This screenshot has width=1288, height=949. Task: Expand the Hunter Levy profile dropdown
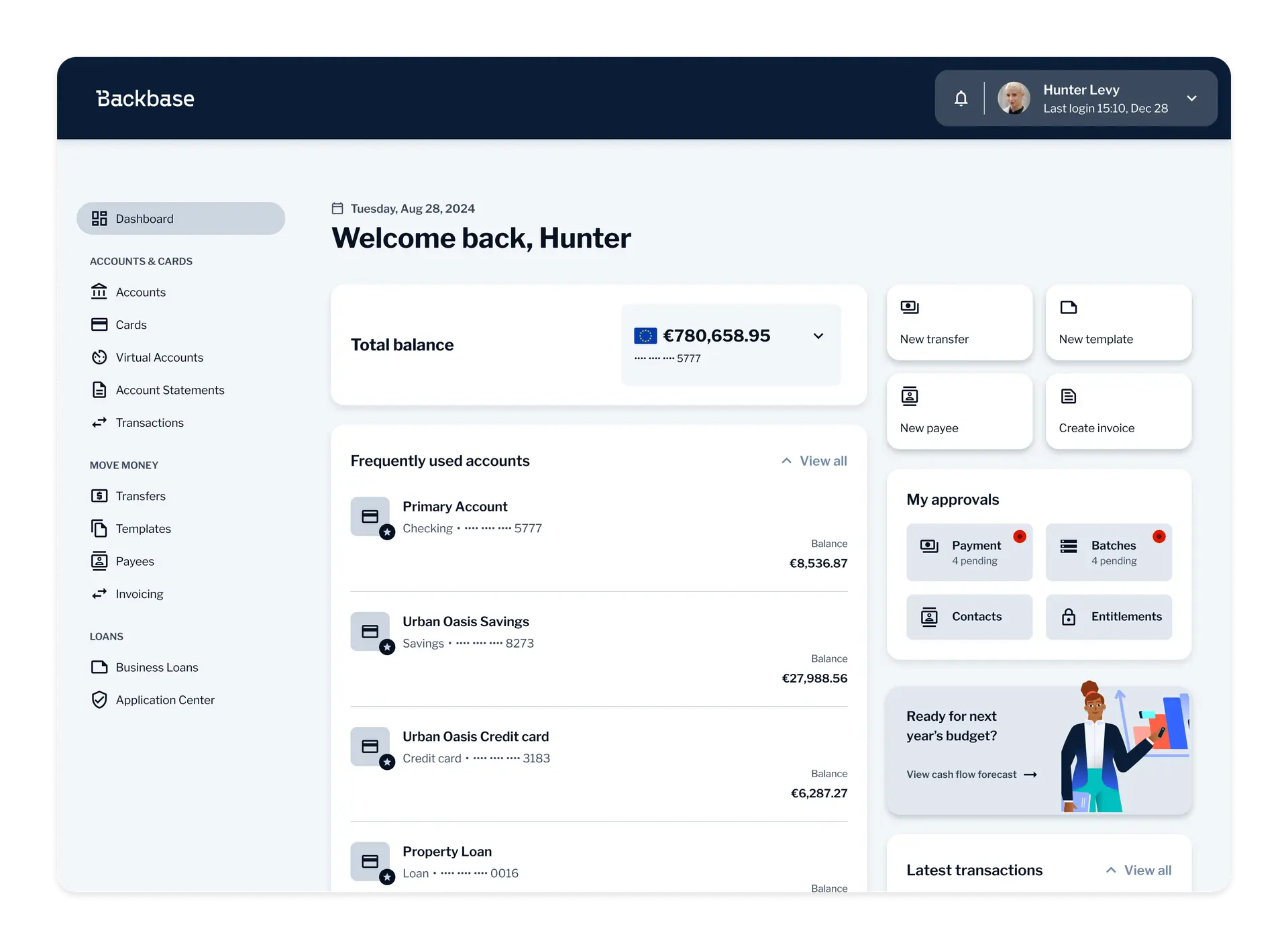(x=1191, y=99)
